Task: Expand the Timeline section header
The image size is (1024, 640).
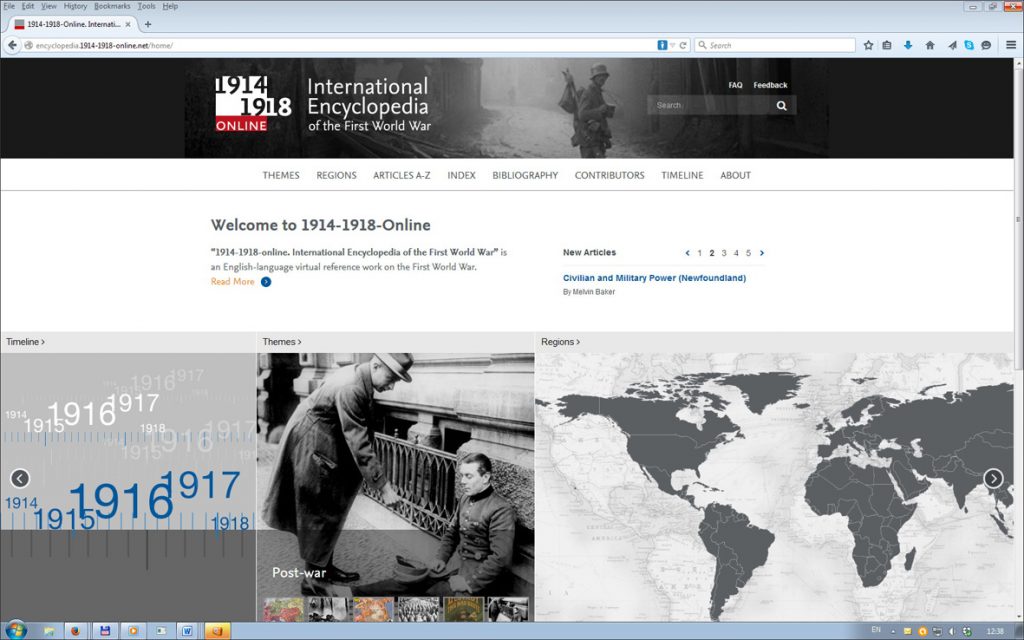Action: (25, 342)
